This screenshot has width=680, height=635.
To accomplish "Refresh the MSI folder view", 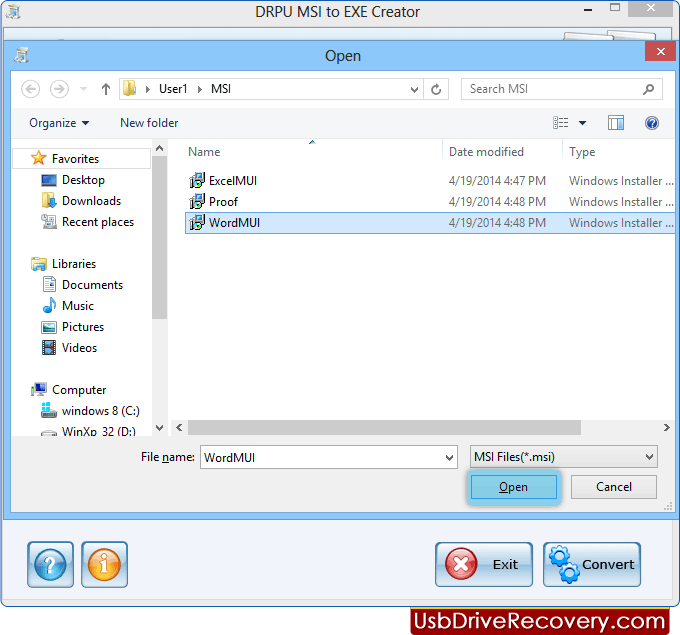I will pos(436,89).
